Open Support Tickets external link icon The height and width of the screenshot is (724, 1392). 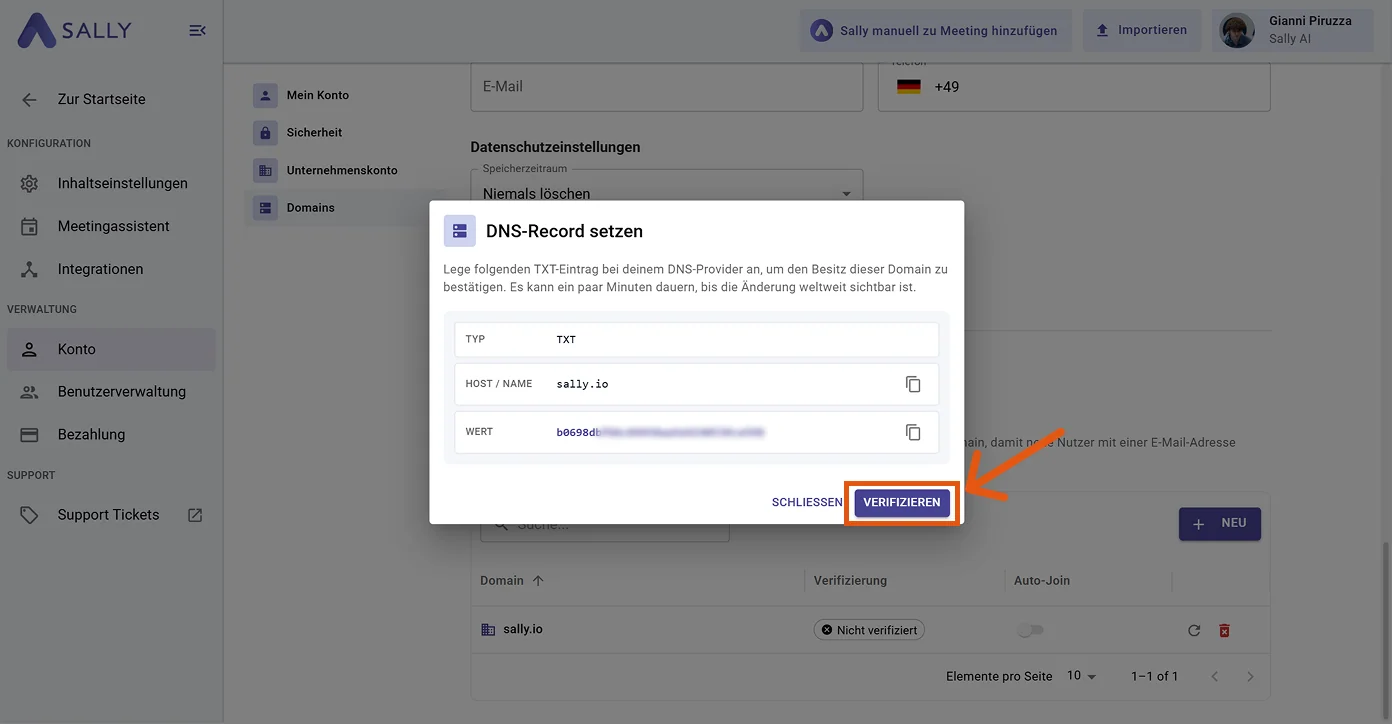tap(195, 515)
